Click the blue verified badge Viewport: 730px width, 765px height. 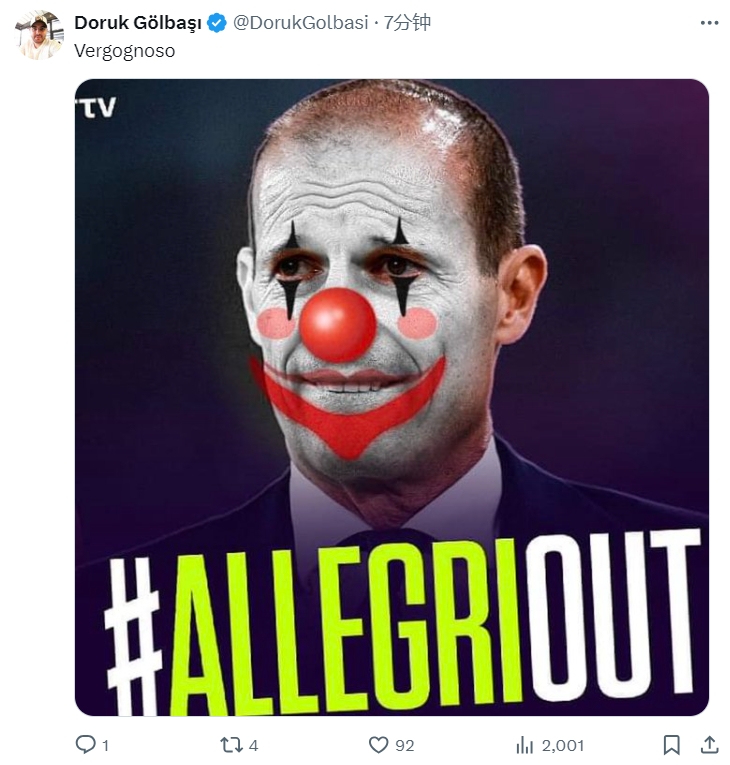pos(217,23)
